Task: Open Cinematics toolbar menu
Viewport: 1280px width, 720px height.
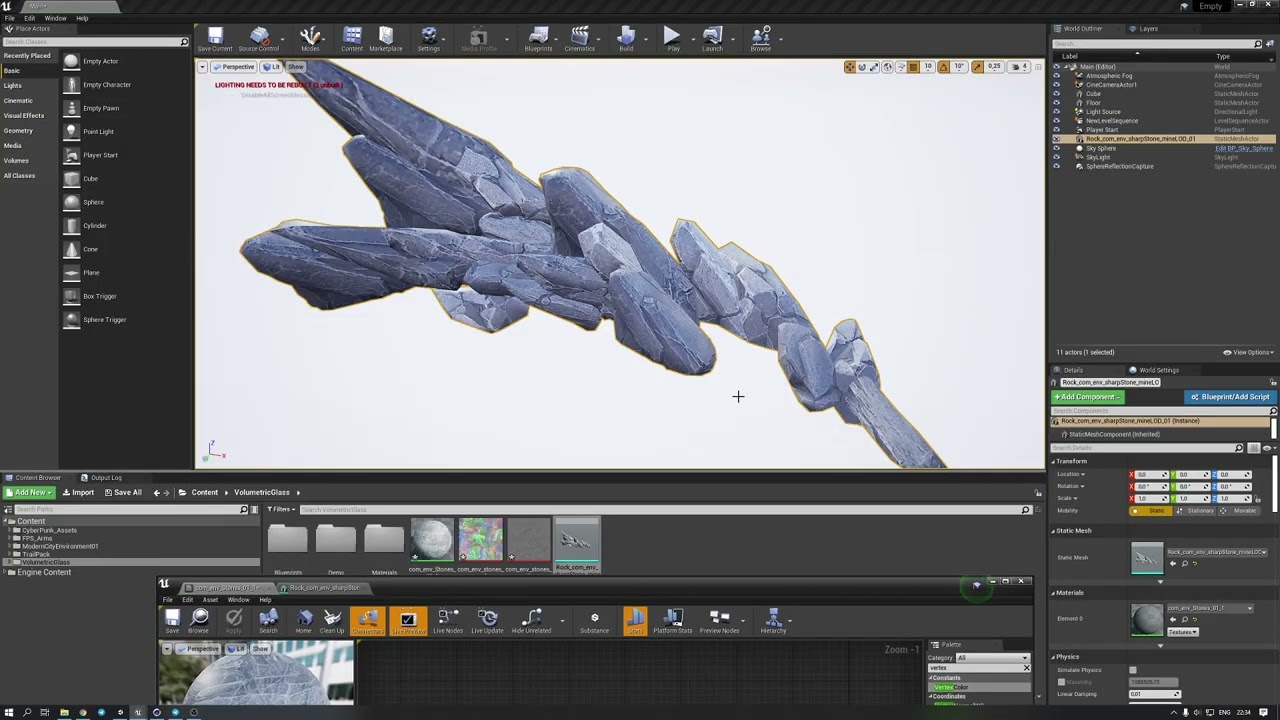Action: pyautogui.click(x=579, y=39)
